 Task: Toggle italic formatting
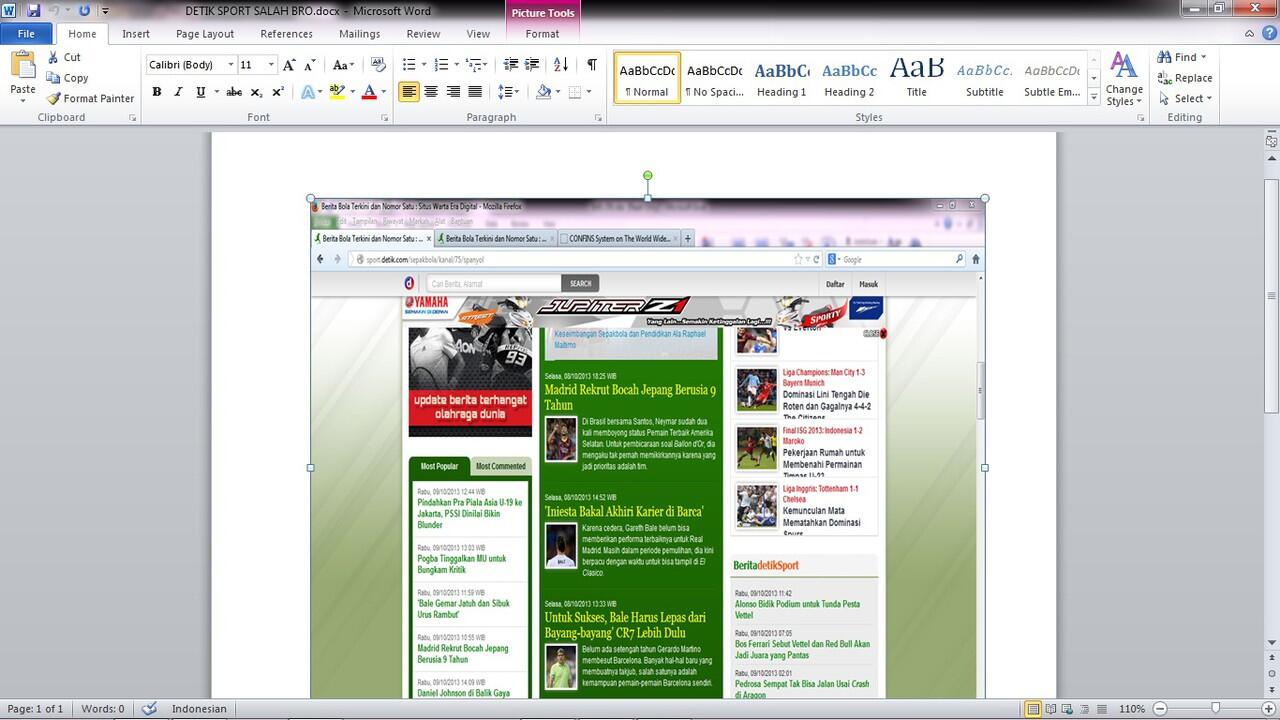click(178, 92)
